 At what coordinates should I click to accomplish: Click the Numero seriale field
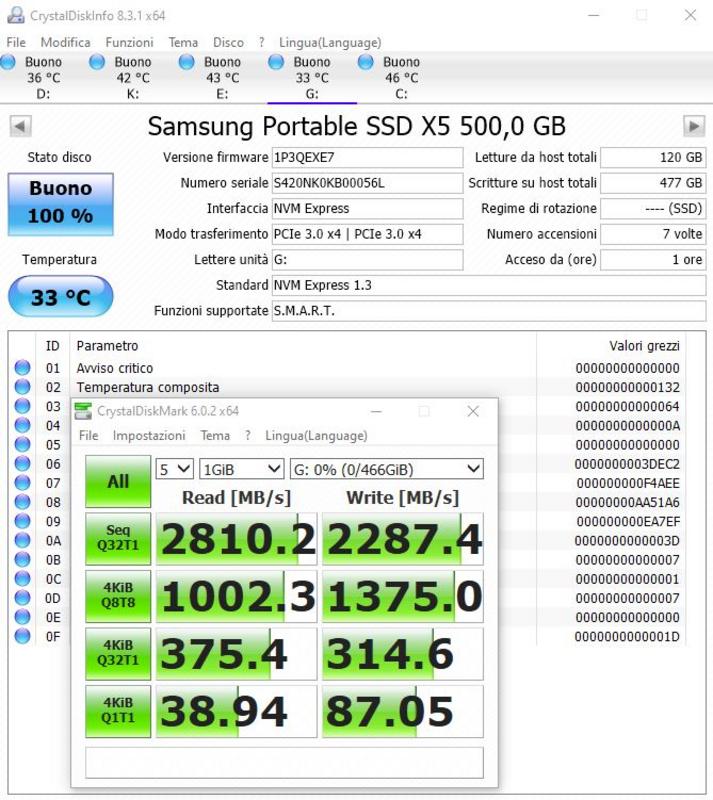[x=367, y=183]
